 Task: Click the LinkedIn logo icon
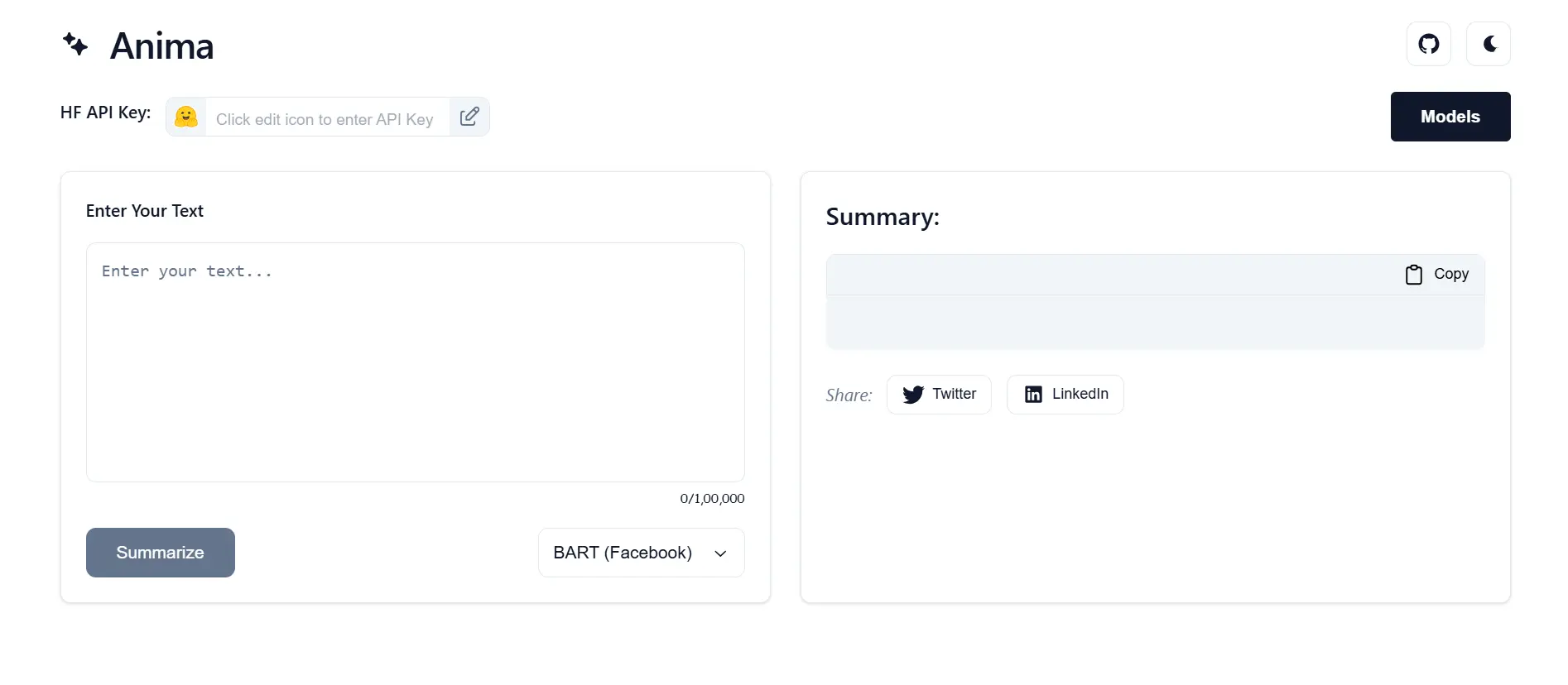[x=1032, y=395]
